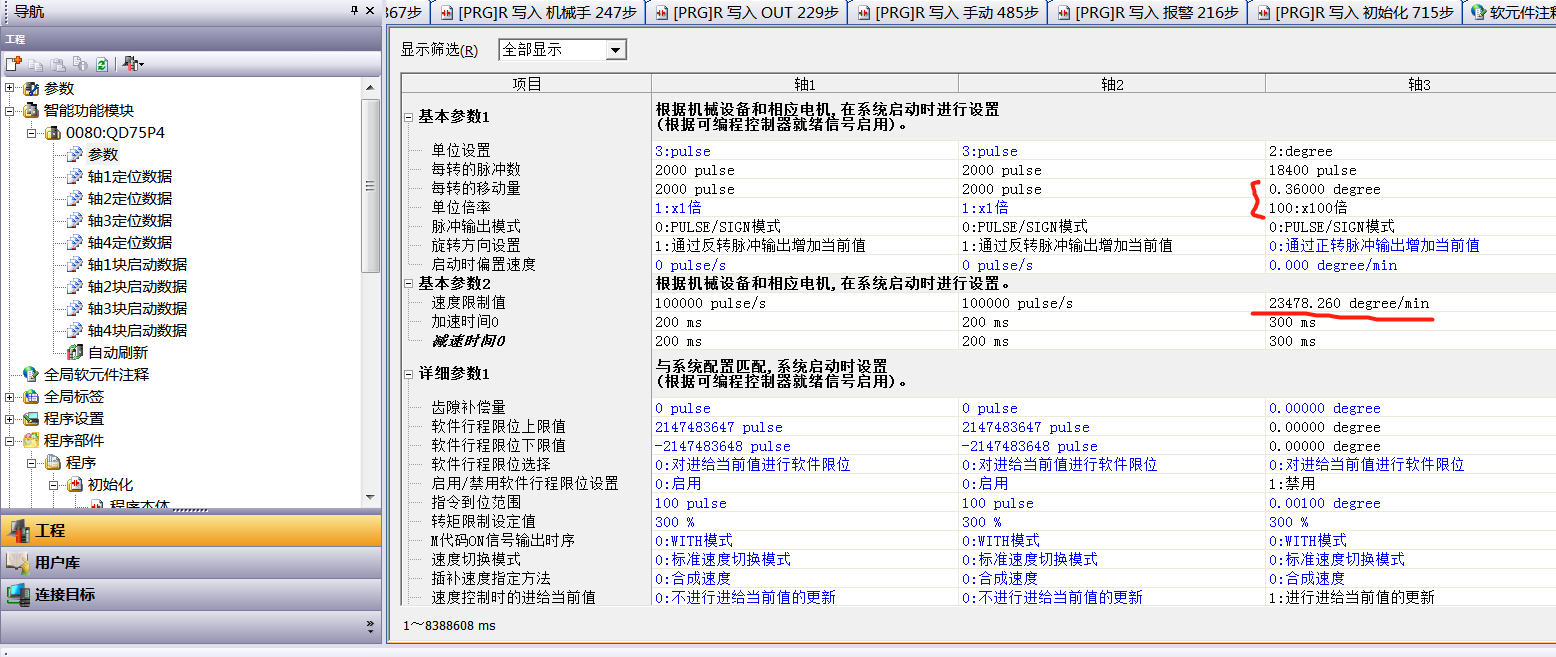Click the 自动刷新 tree icon
Viewport: 1556px width, 657px height.
(x=75, y=352)
